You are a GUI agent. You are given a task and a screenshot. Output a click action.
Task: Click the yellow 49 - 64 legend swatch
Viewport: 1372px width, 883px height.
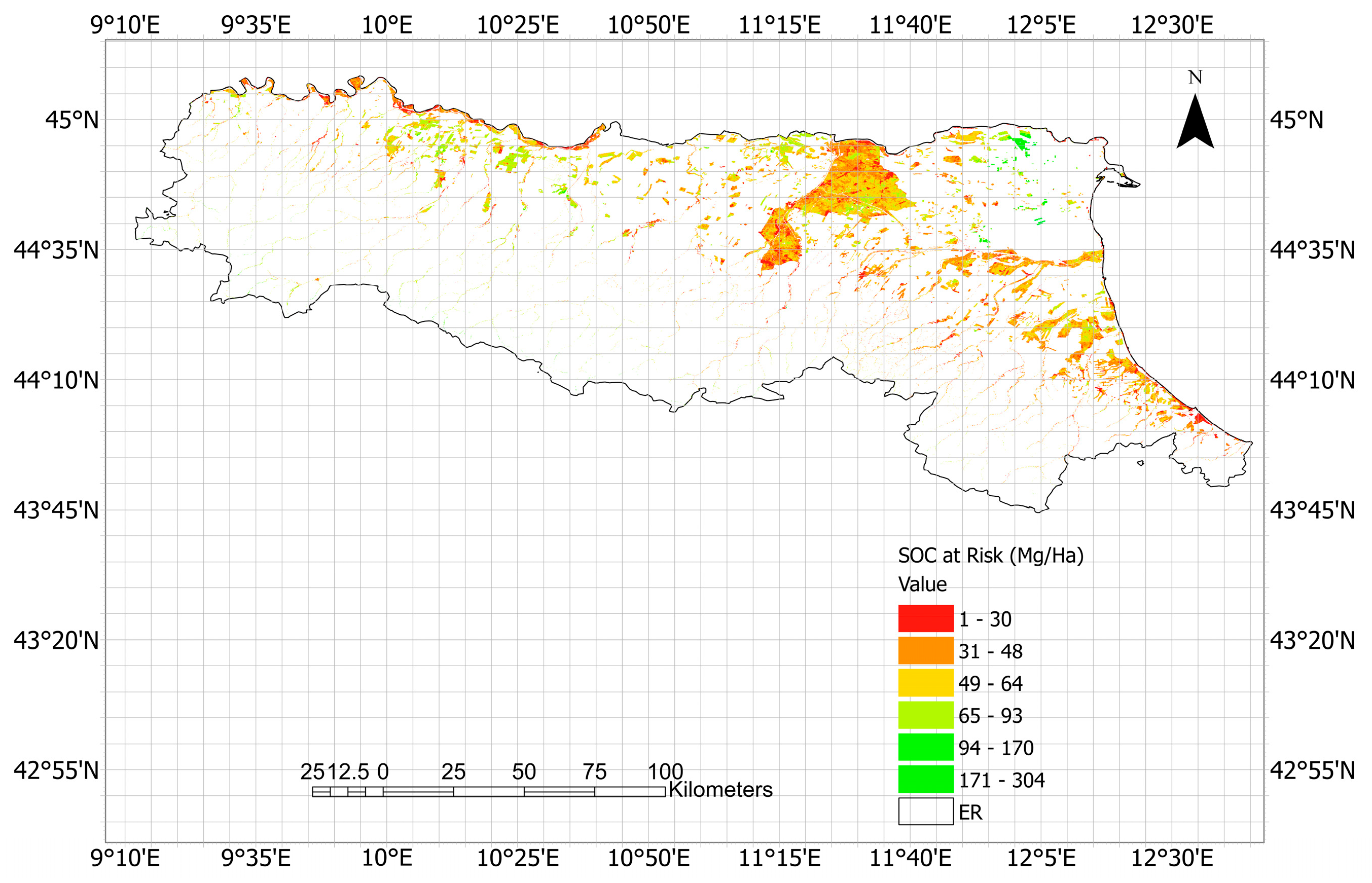point(925,683)
